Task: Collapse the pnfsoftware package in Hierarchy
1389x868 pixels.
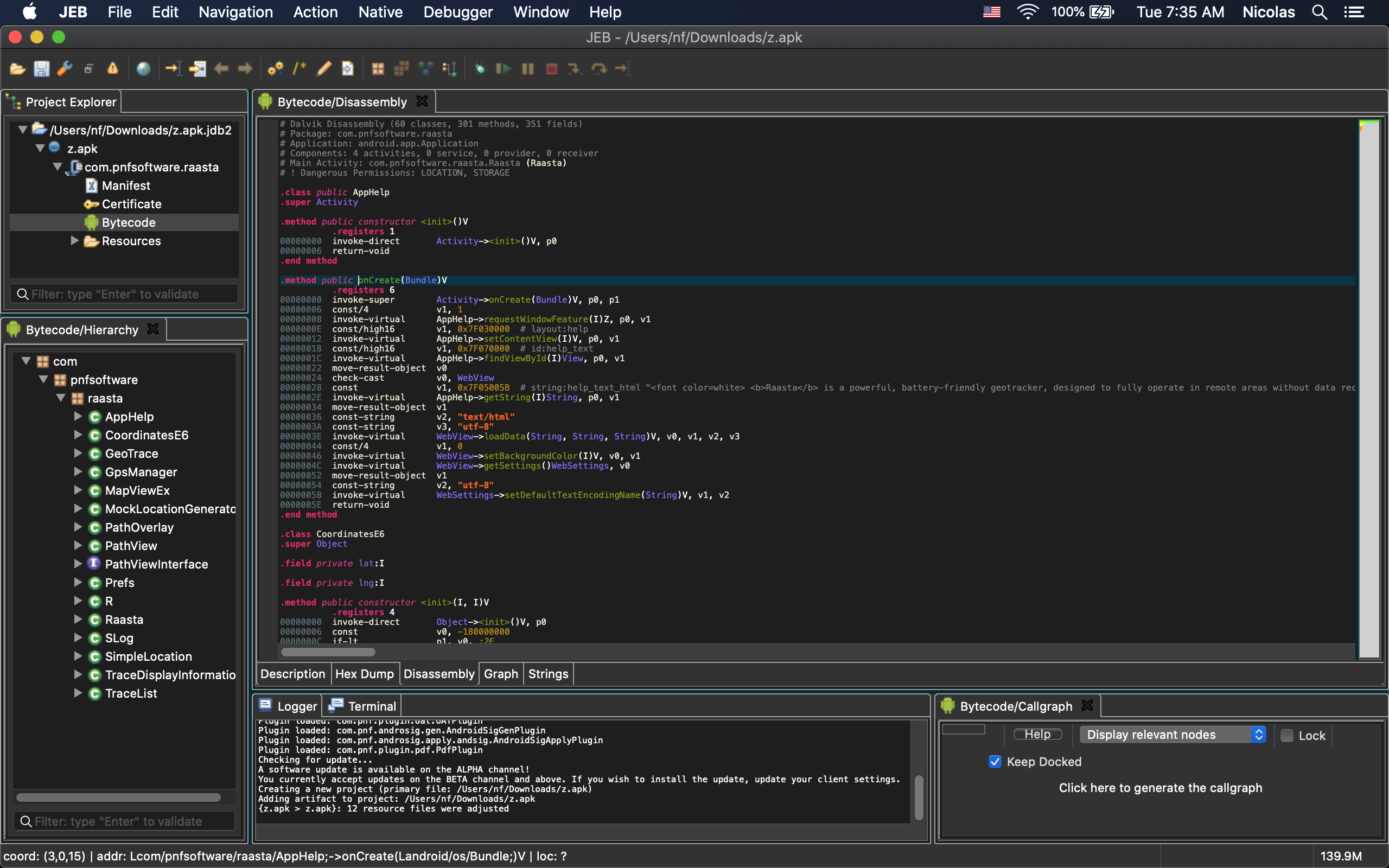Action: [x=43, y=379]
